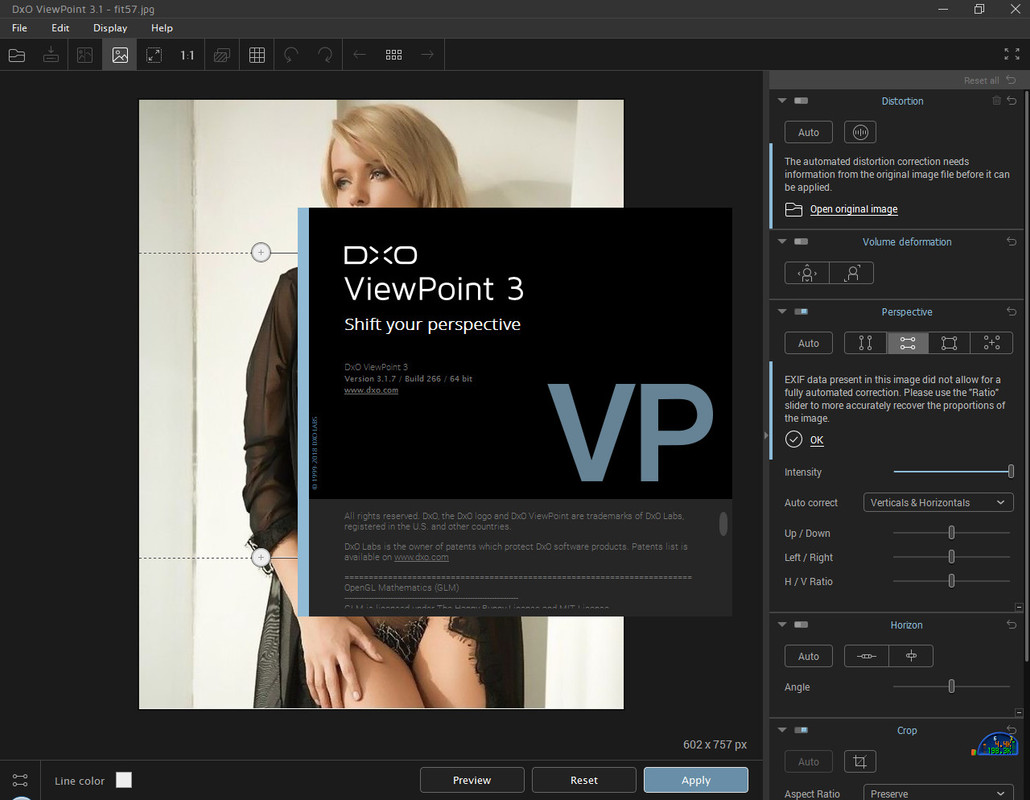Toggle the Perspective correction switch
This screenshot has width=1030, height=800.
[x=801, y=311]
